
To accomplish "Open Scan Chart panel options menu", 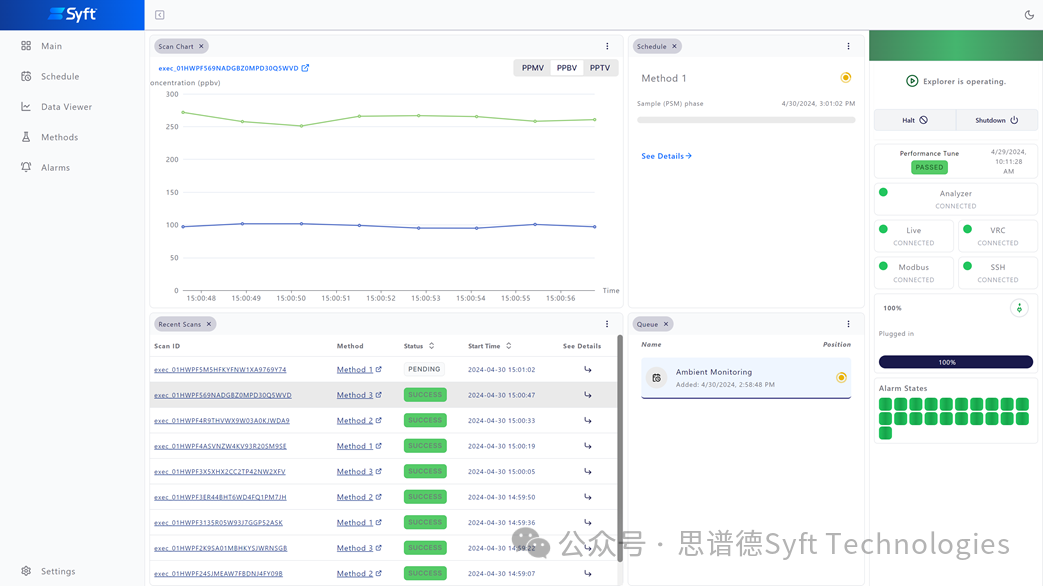I will coord(607,47).
